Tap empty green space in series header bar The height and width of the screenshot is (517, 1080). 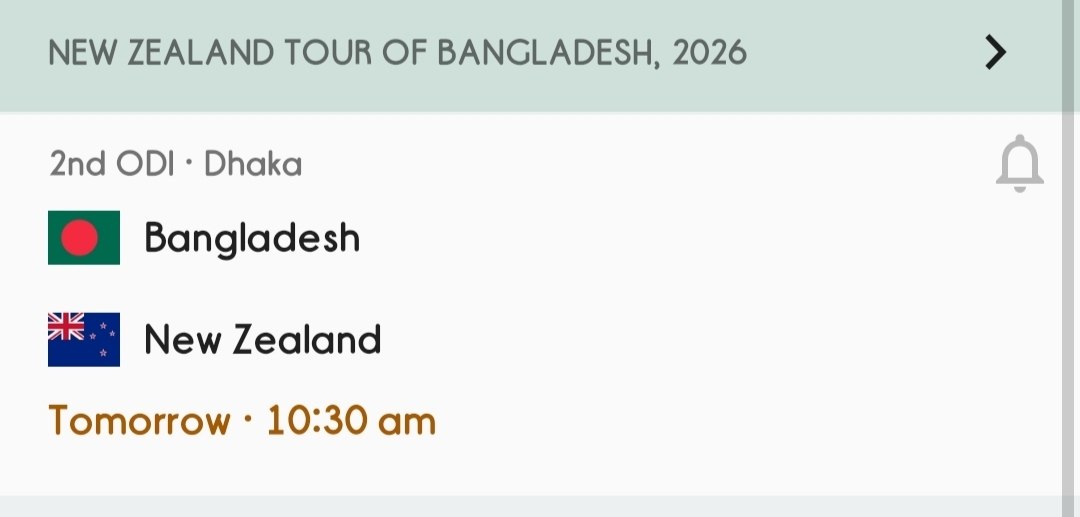[860, 53]
